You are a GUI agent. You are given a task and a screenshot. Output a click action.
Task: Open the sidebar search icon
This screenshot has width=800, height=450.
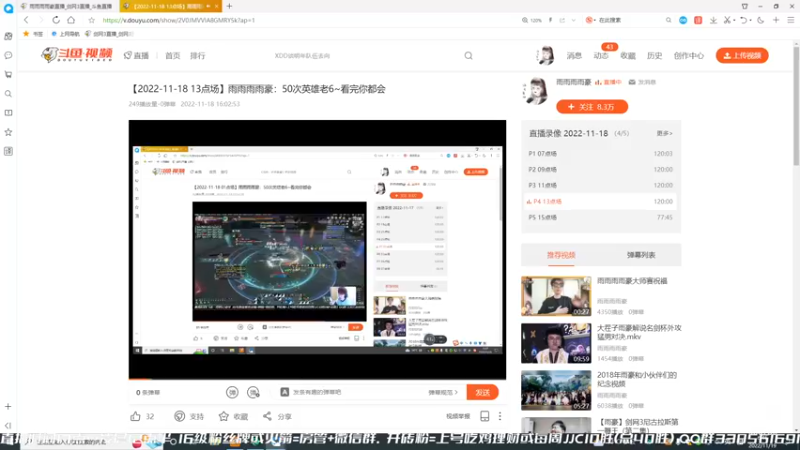pos(8,94)
